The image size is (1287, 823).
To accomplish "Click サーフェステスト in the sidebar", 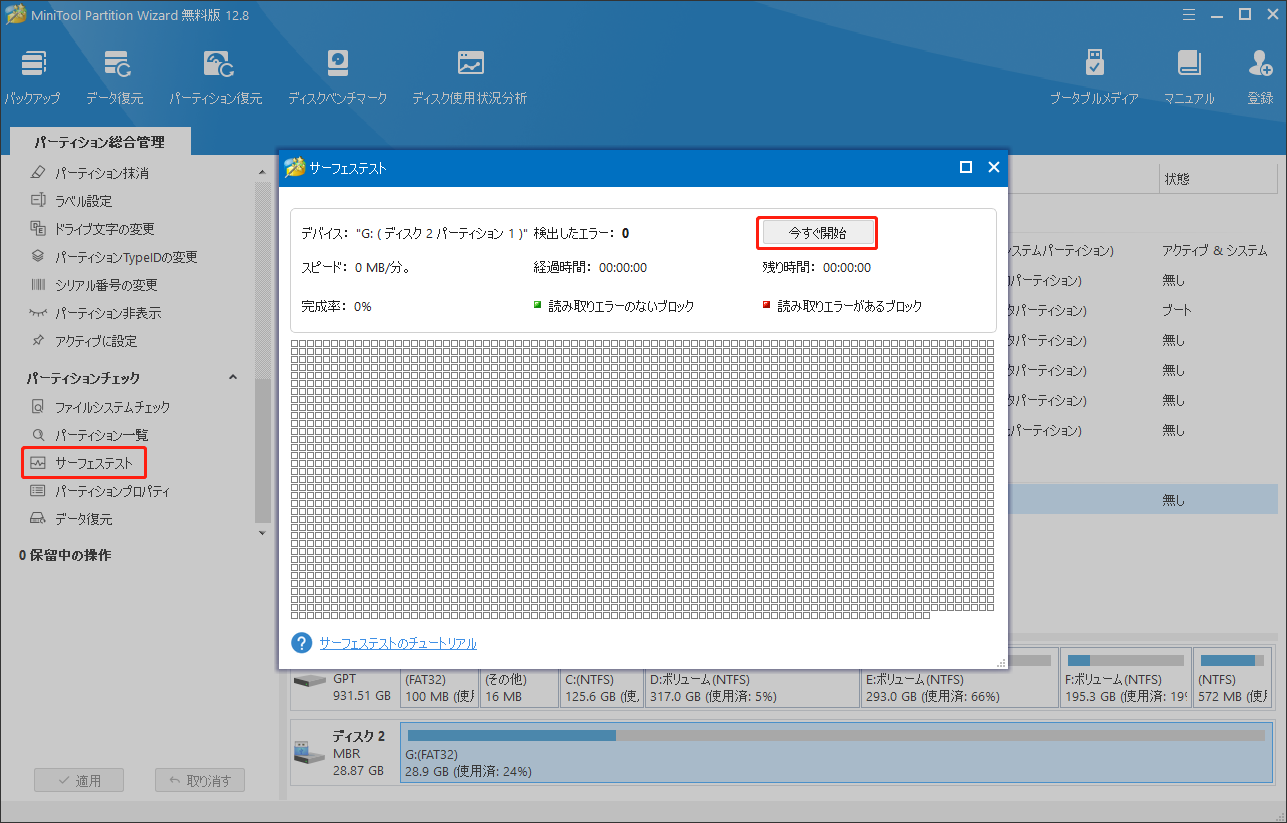I will pyautogui.click(x=93, y=463).
